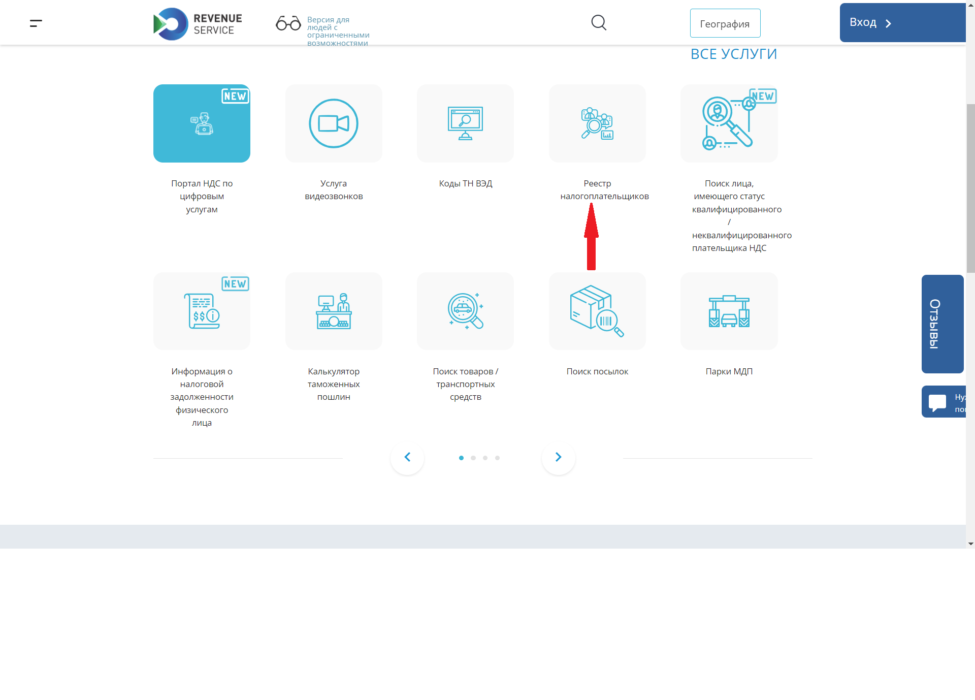The image size is (975, 700).
Task: Open the Отзывы feedback side tab
Action: pyautogui.click(x=942, y=324)
